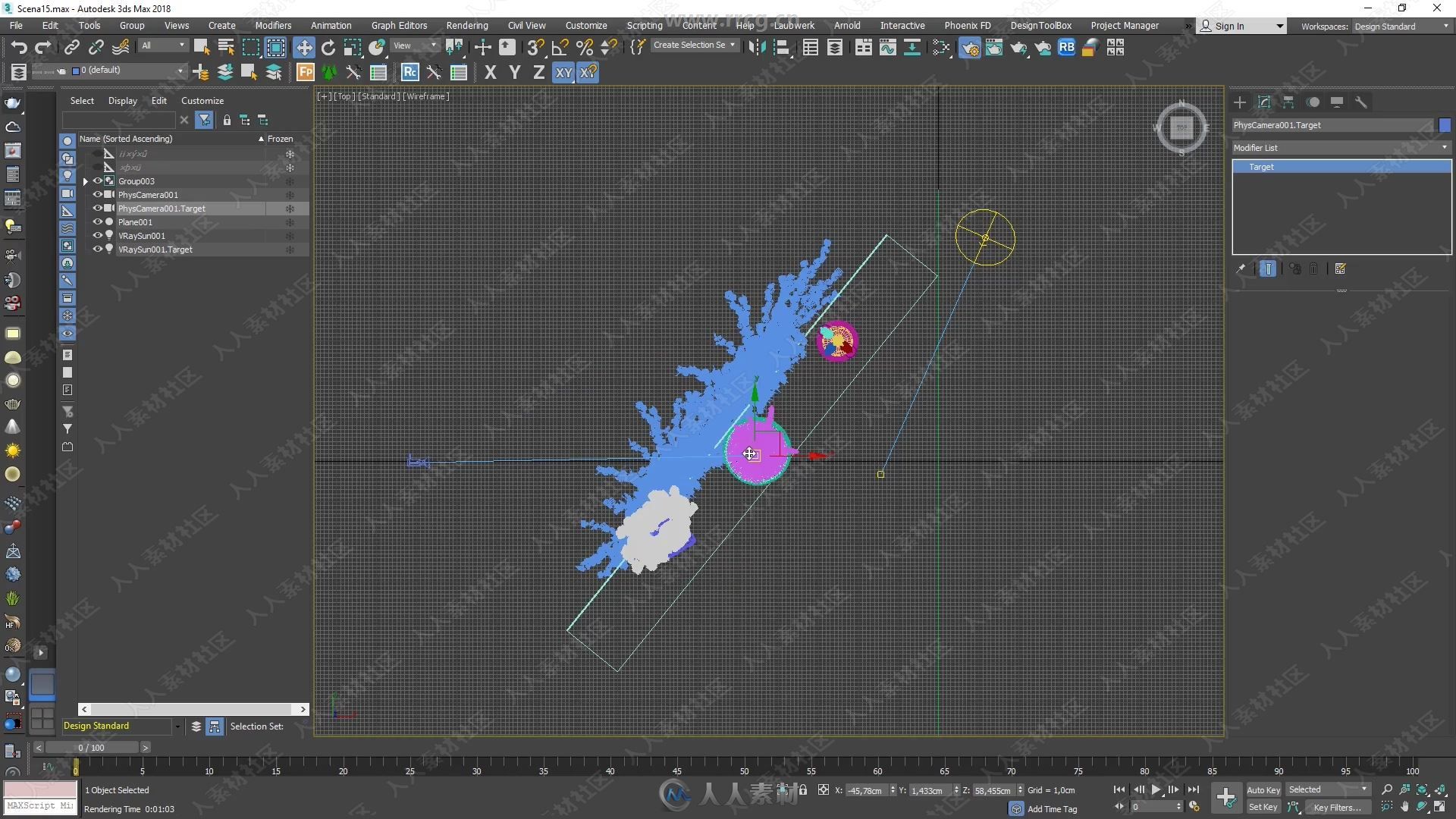Open the reference coordinate View dropdown
Viewport: 1456px width, 819px height.
(415, 45)
